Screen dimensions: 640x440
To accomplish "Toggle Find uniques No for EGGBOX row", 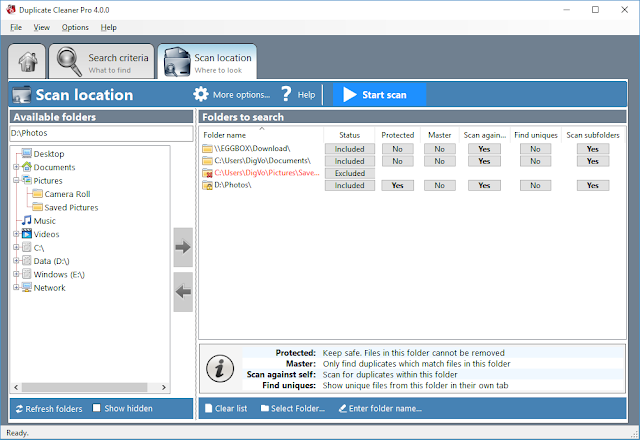I will (536, 149).
